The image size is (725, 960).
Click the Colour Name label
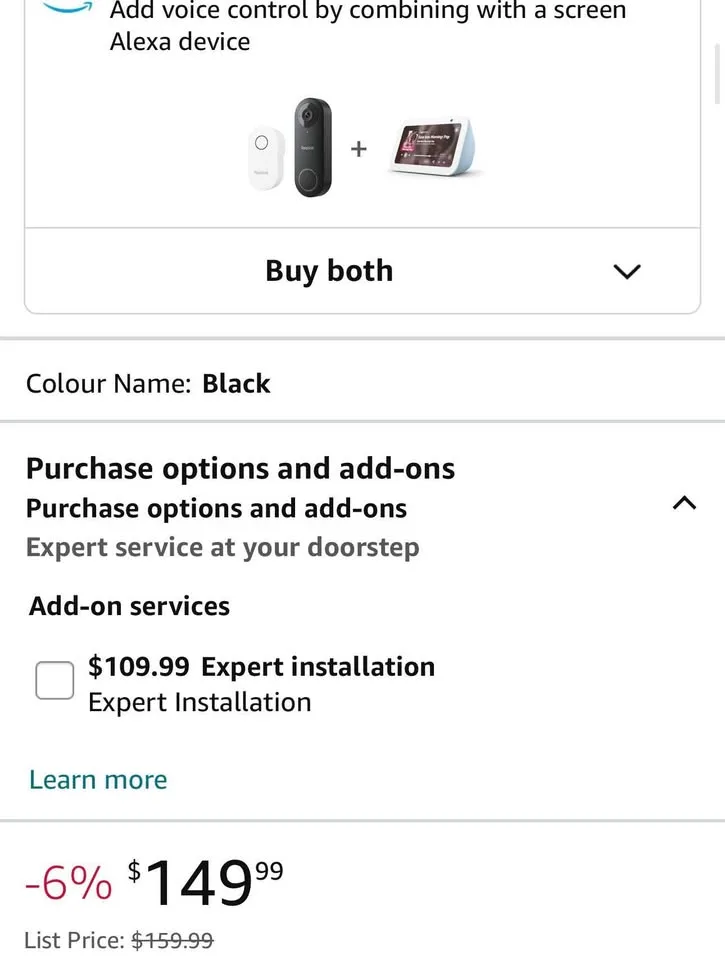point(107,383)
